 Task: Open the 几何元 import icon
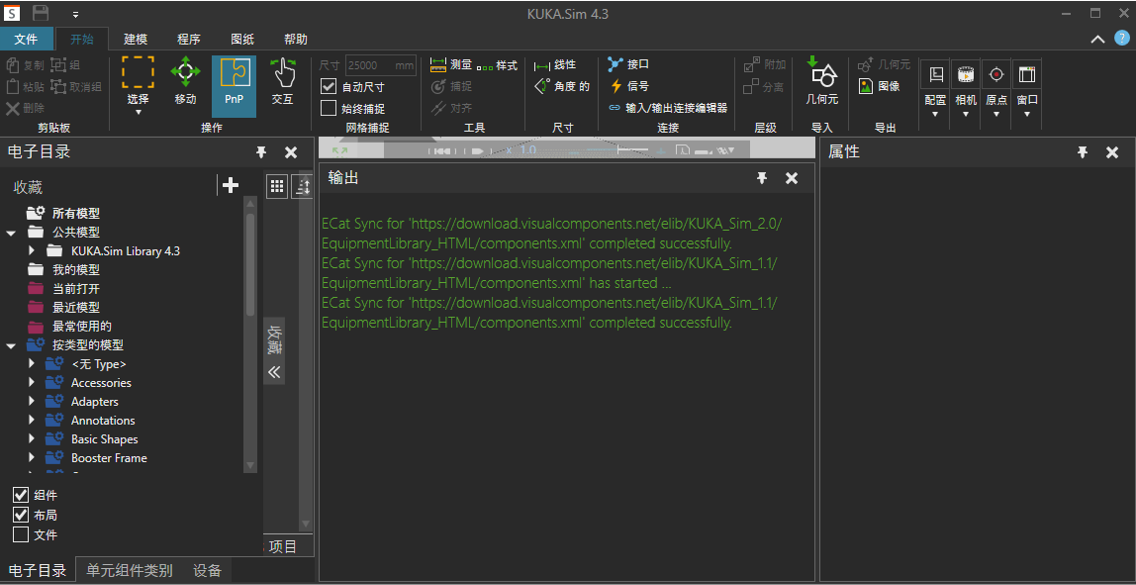click(x=822, y=75)
